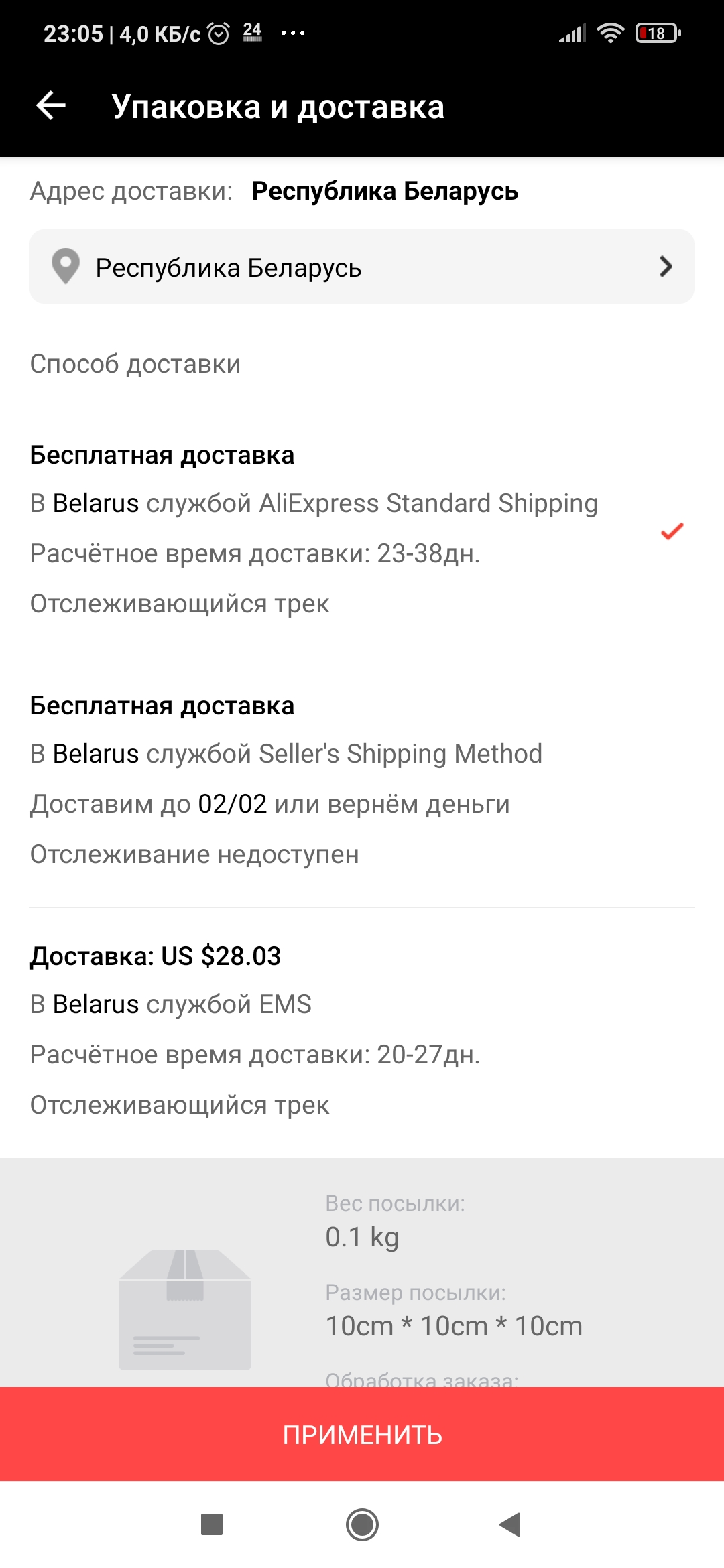
Task: Choose EMS delivery for US $28.03
Action: coord(362,1031)
